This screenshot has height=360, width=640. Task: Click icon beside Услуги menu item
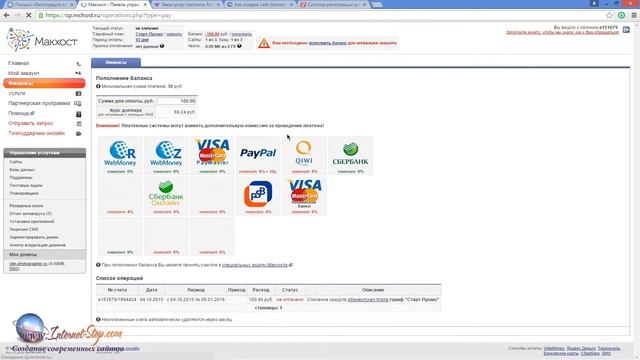pos(79,93)
